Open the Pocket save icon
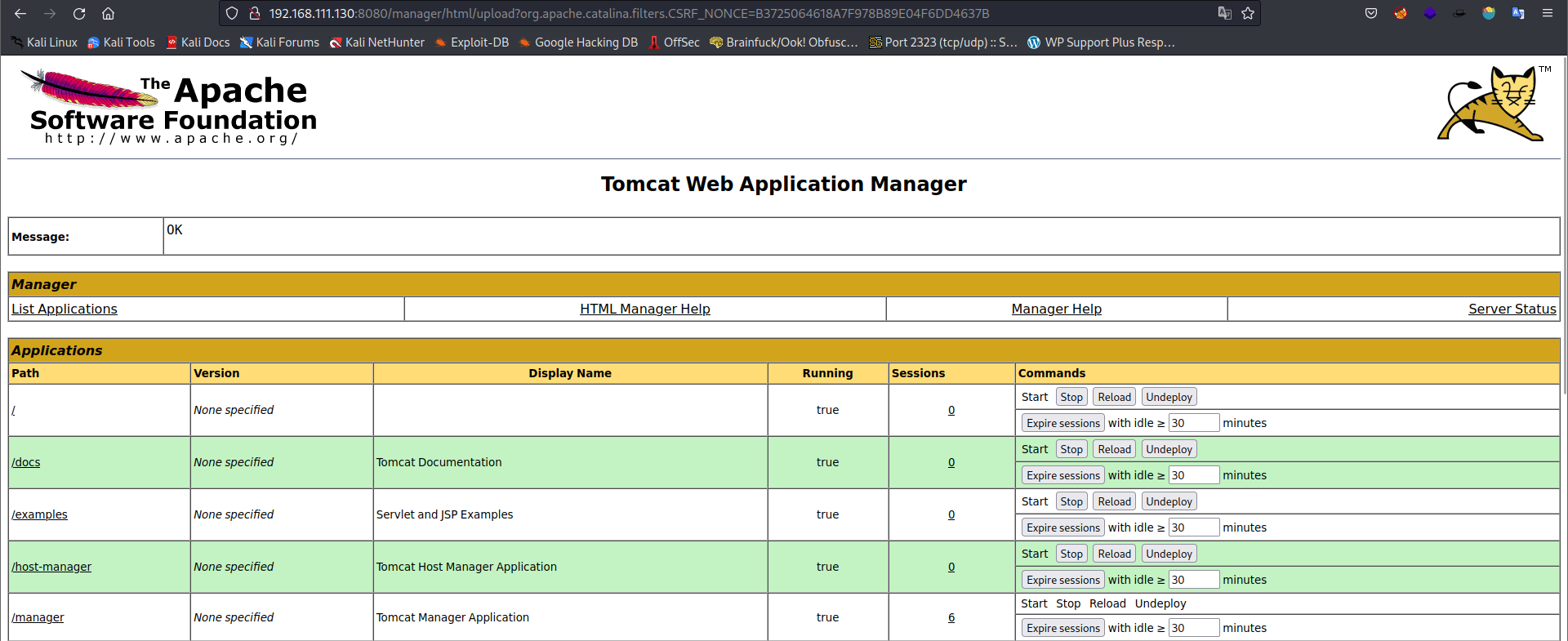Viewport: 1568px width, 641px height. 1371,13
